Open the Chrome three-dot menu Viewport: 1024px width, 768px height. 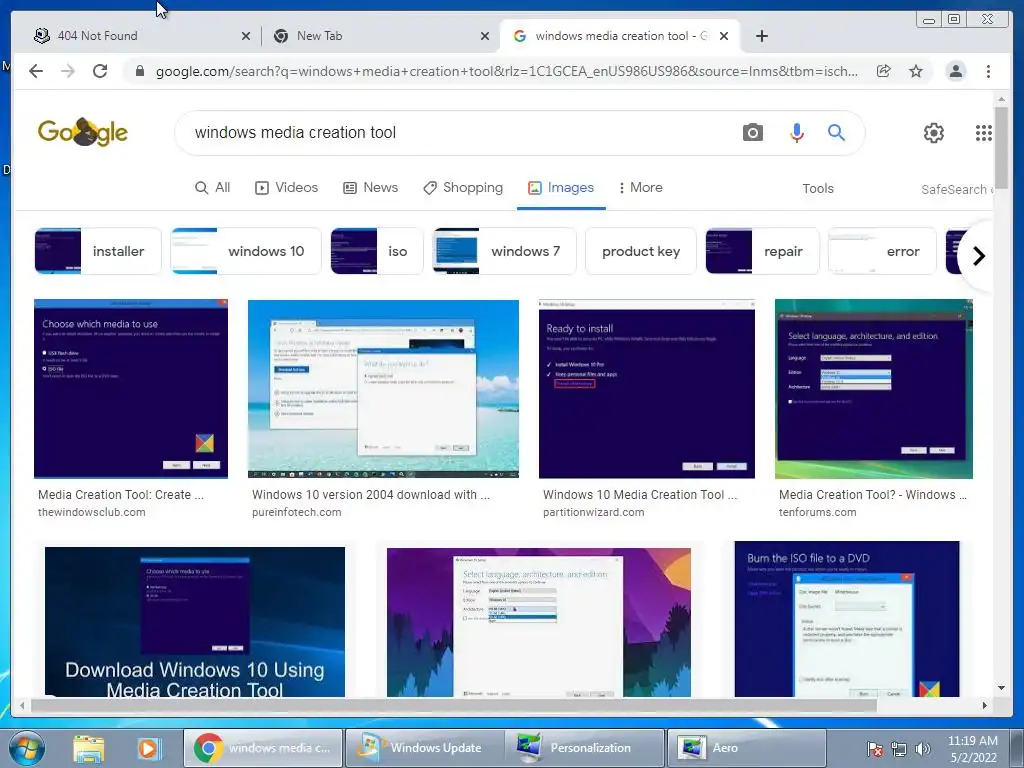tap(988, 71)
